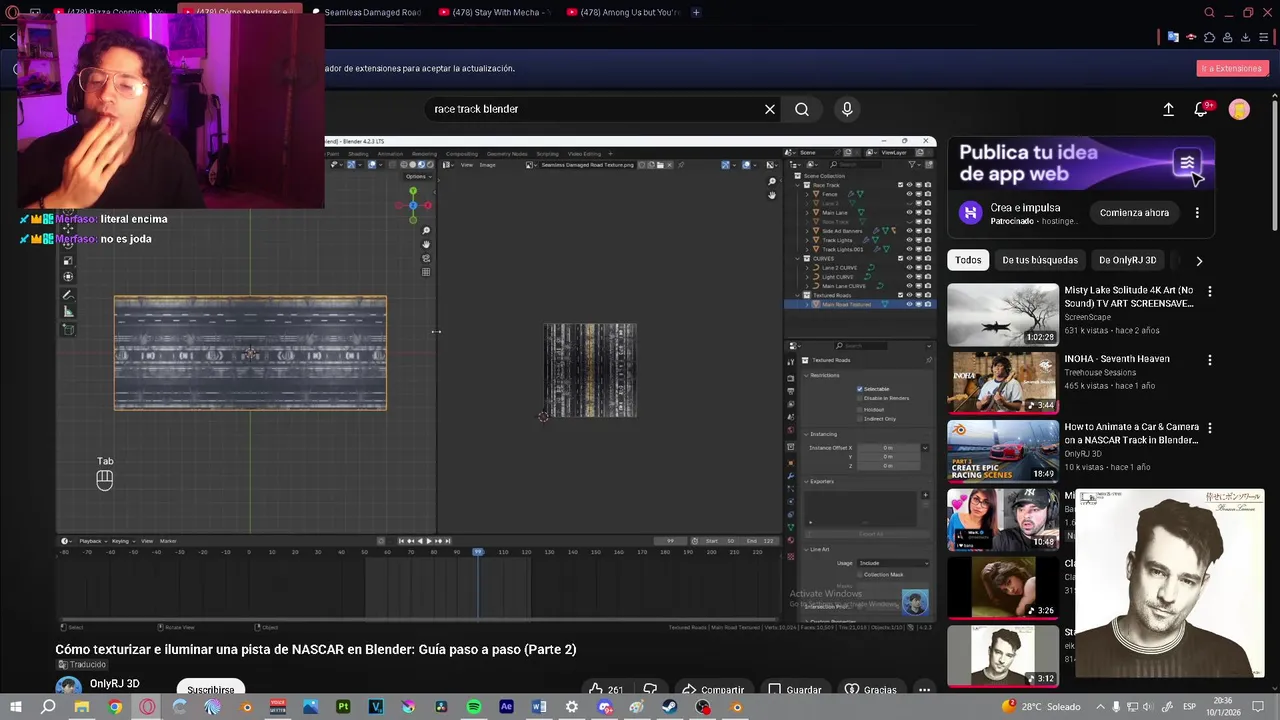Click the video timeline playhead marker at frame 90

pyautogui.click(x=478, y=552)
